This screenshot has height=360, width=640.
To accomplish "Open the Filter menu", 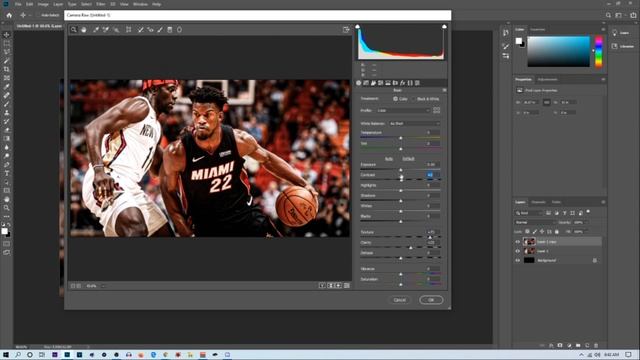I will 101,4.
